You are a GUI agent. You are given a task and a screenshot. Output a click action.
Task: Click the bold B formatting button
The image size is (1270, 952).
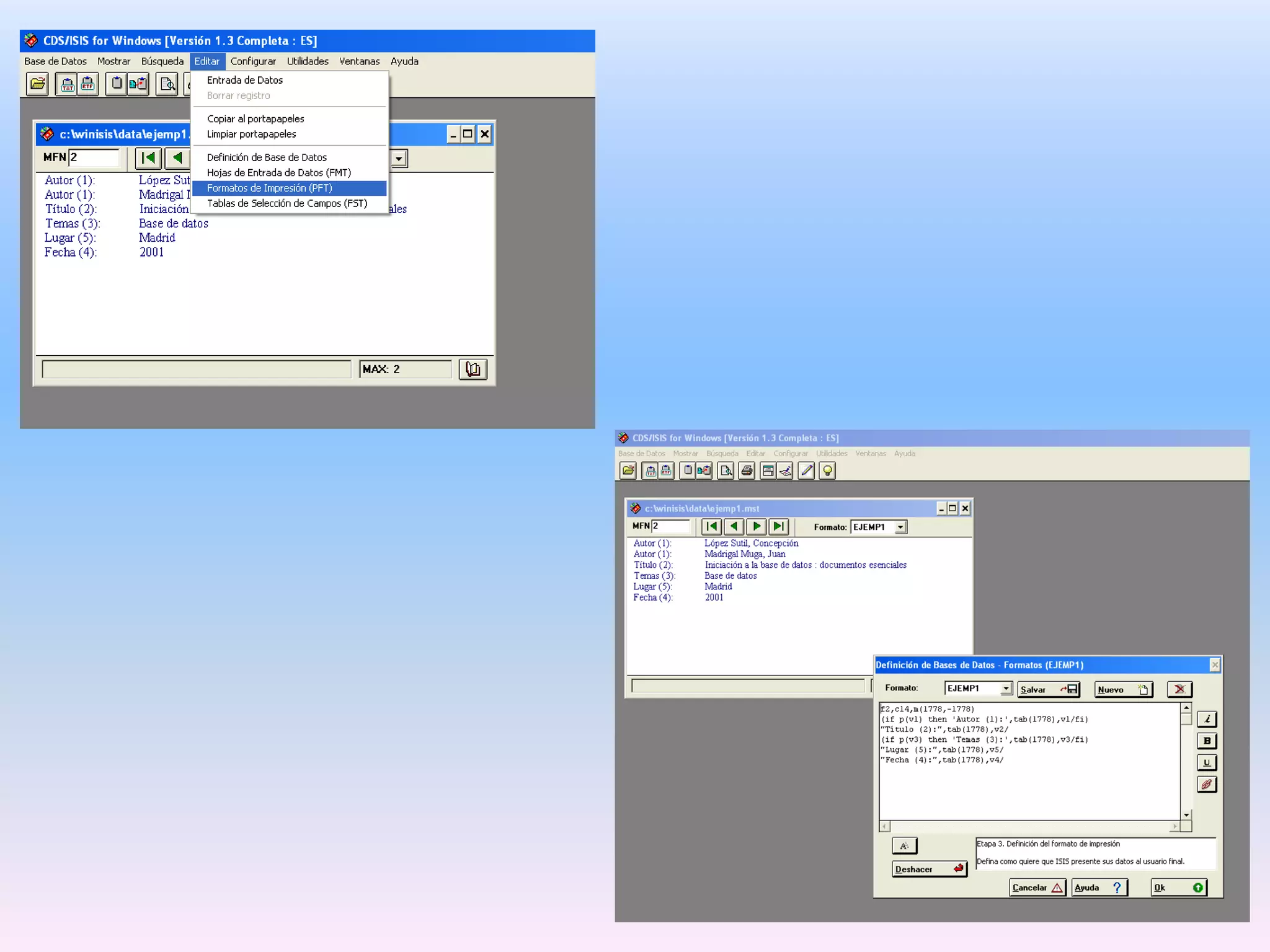tap(1206, 741)
